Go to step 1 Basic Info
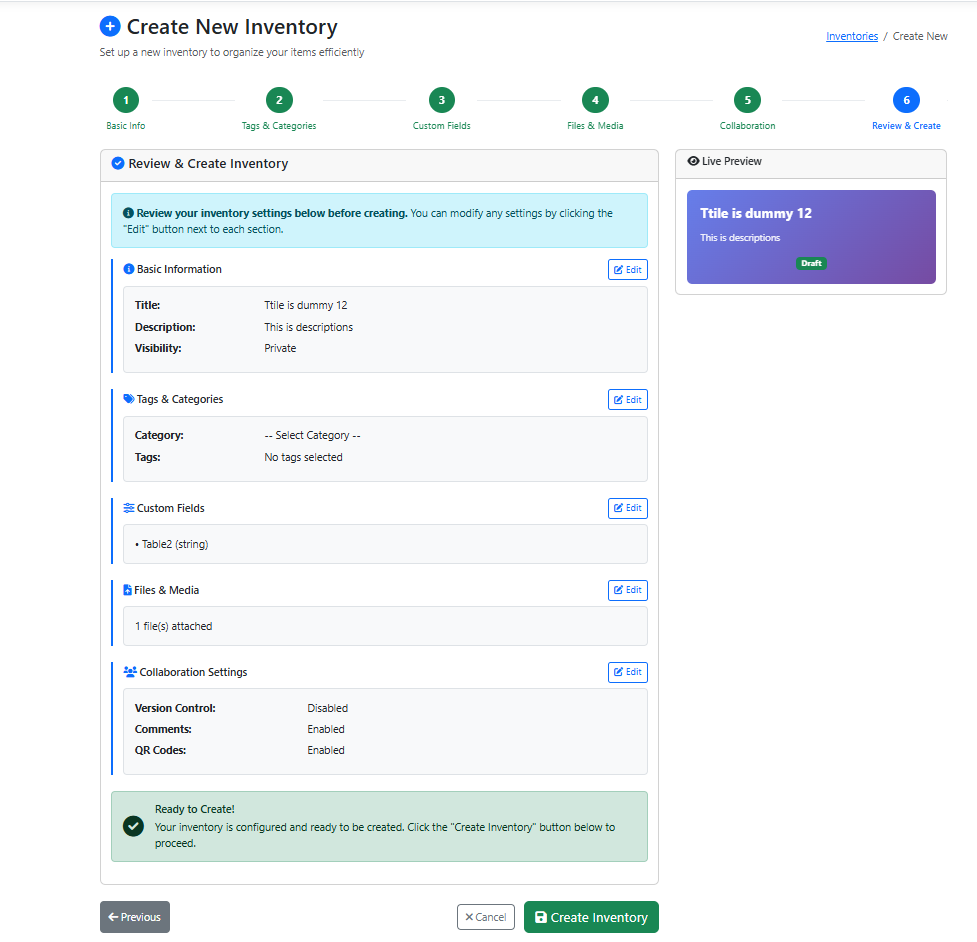This screenshot has width=977, height=942. click(x=126, y=100)
